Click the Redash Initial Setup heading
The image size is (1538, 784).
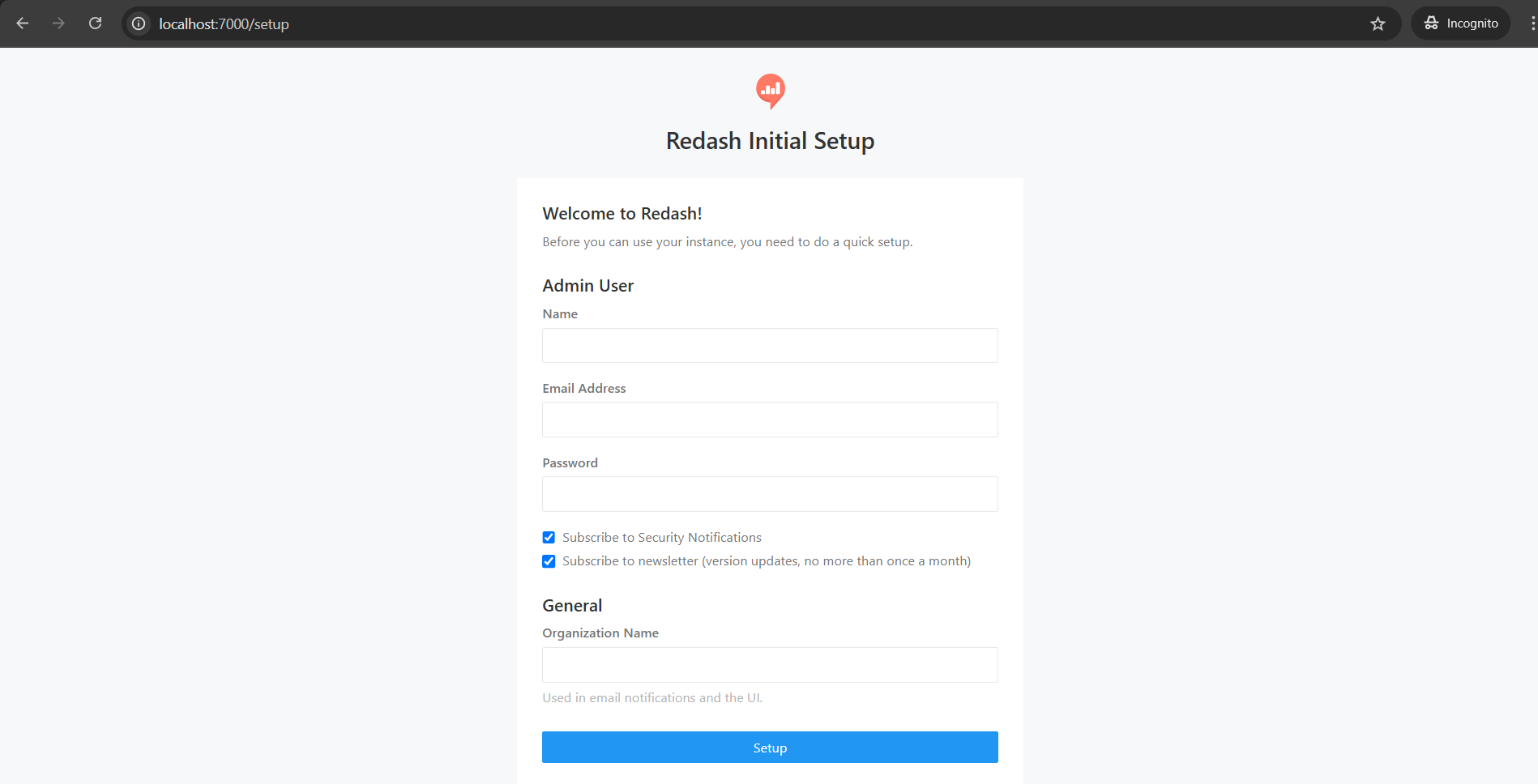[x=770, y=141]
